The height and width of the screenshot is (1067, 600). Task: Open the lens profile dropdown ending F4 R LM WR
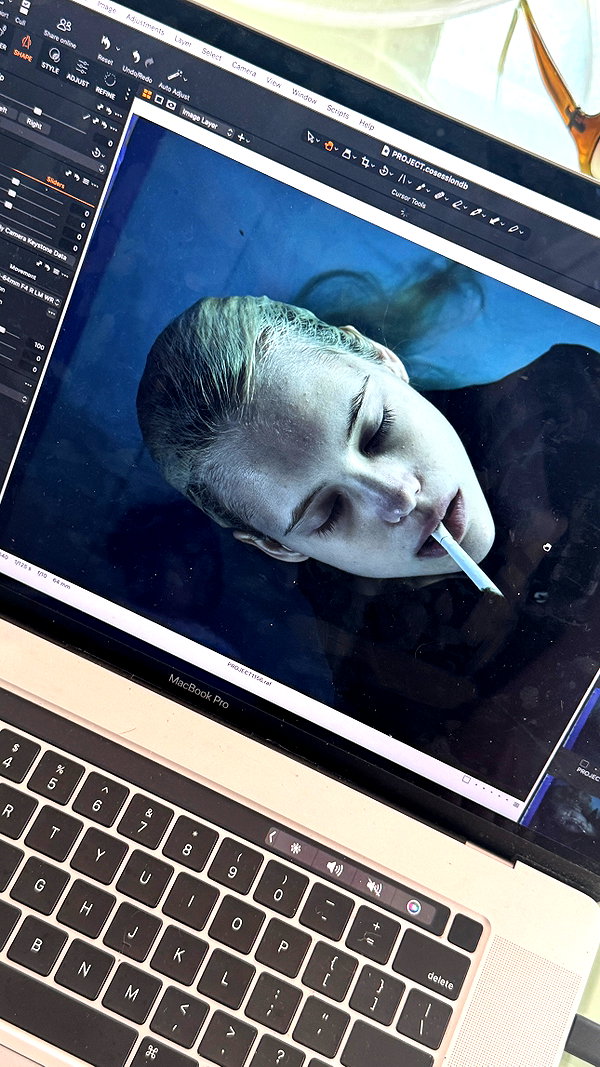click(29, 289)
